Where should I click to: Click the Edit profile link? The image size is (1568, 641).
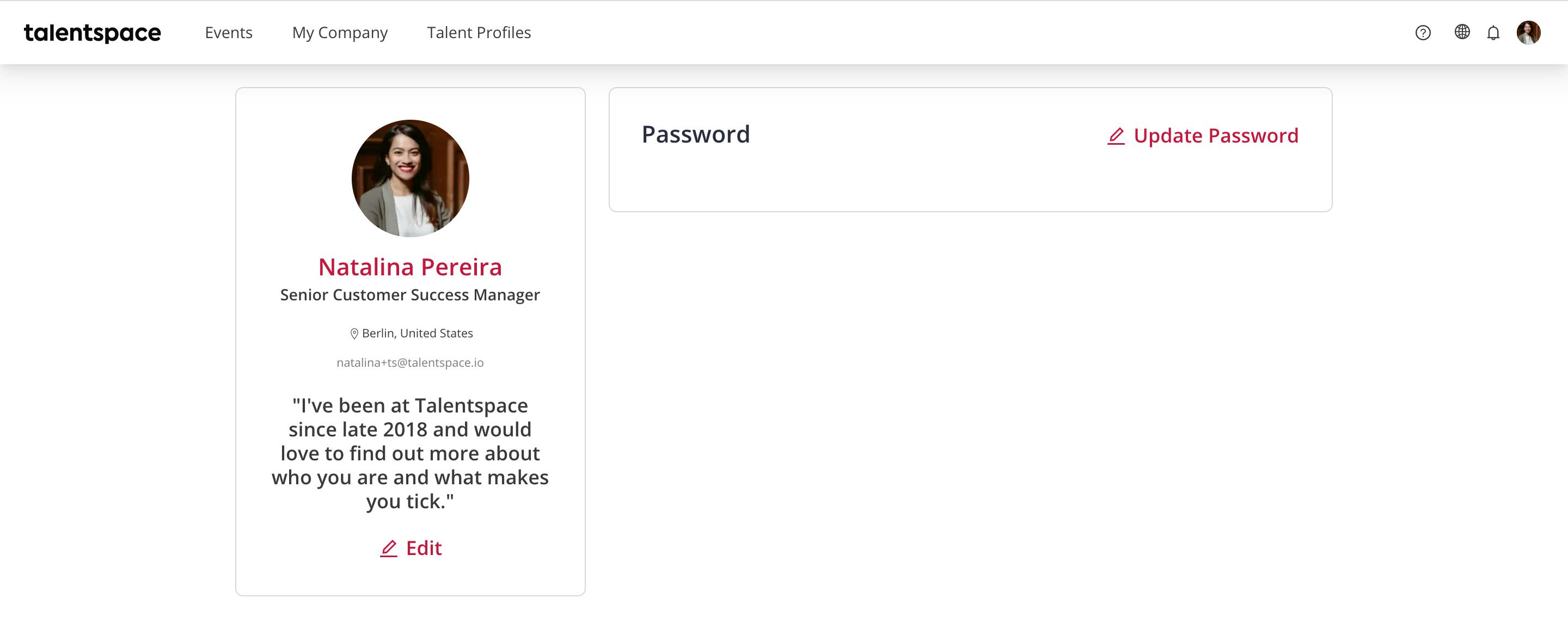point(411,548)
